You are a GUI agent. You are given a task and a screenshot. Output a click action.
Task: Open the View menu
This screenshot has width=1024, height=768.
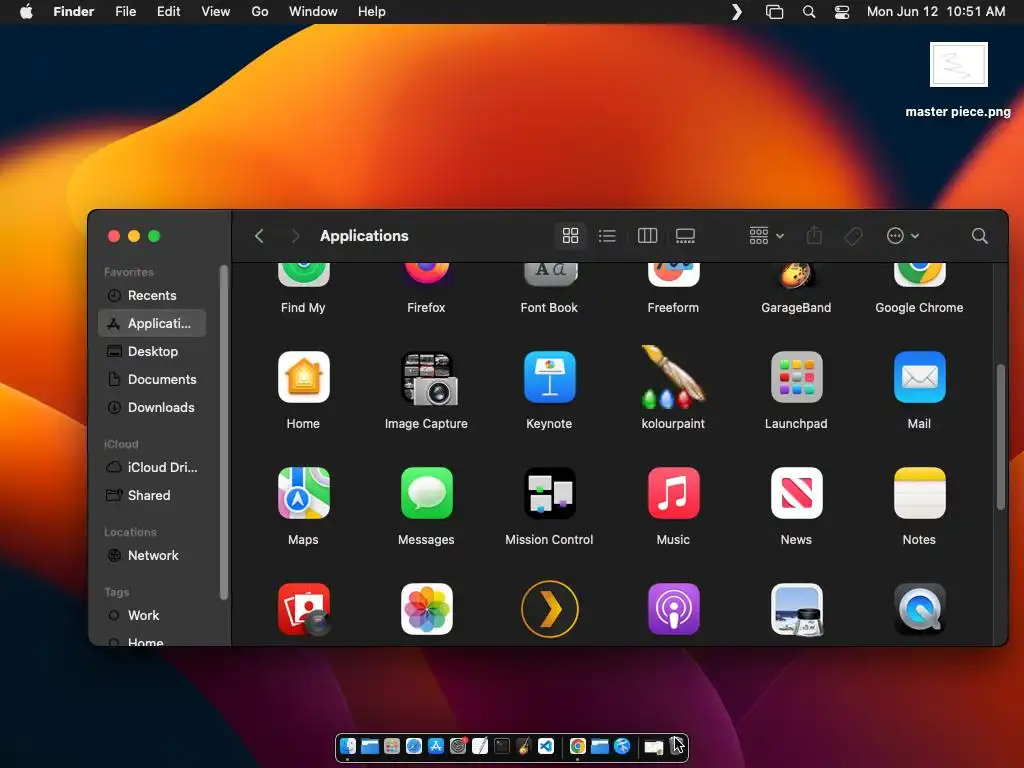pyautogui.click(x=216, y=12)
